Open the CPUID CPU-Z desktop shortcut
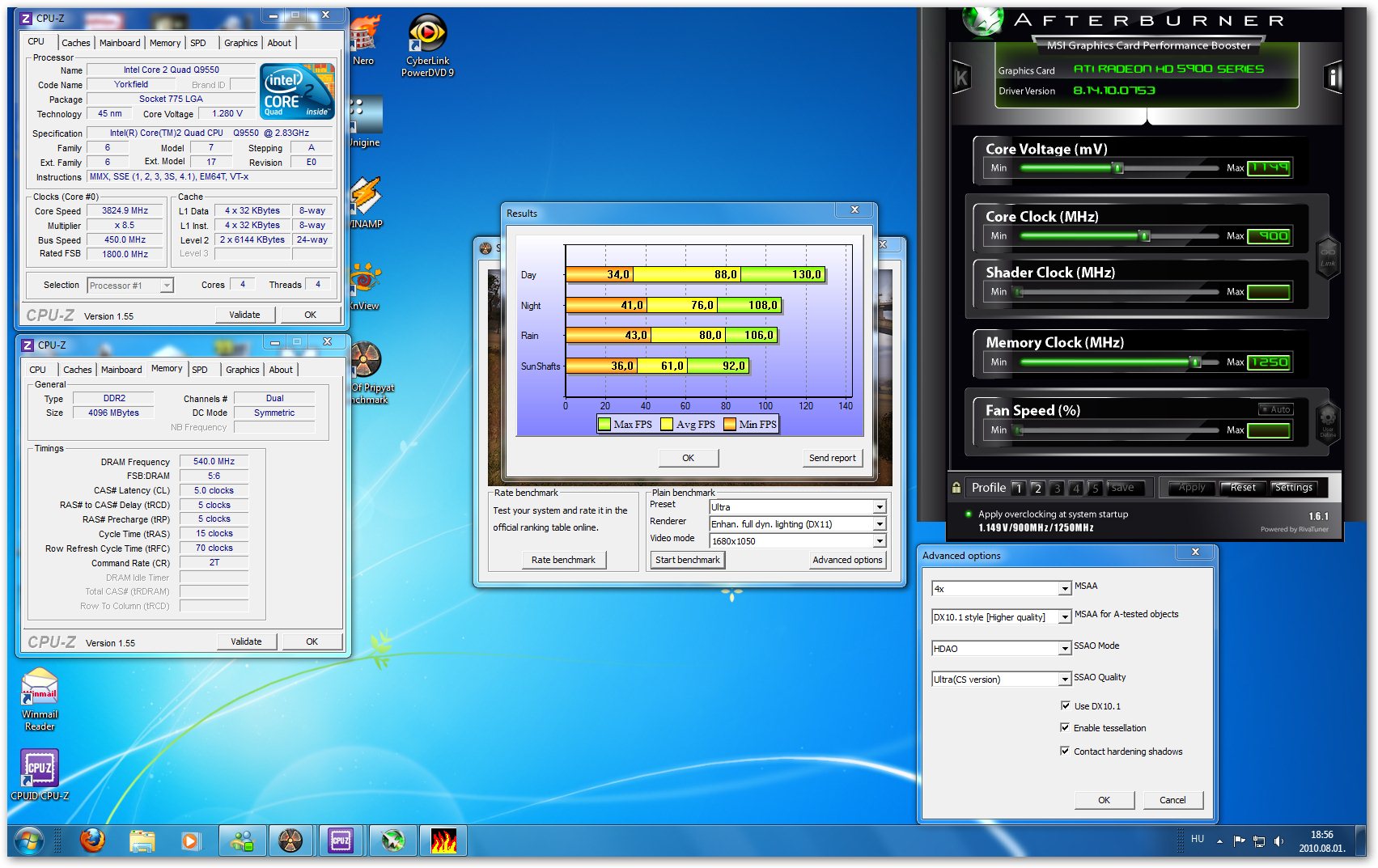Screen dimensions: 1378x868 40,774
